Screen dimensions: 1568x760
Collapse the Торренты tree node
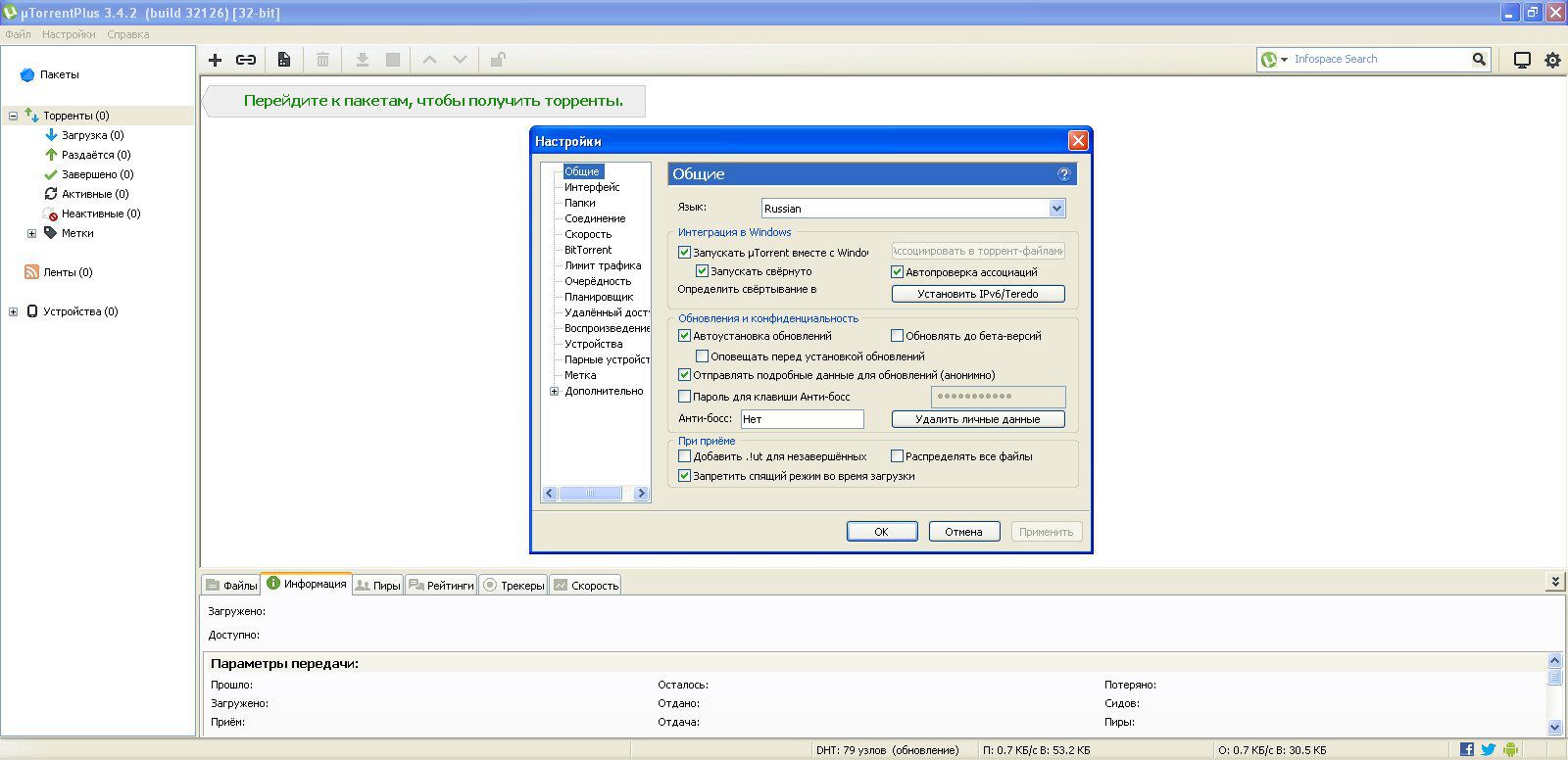[x=13, y=116]
